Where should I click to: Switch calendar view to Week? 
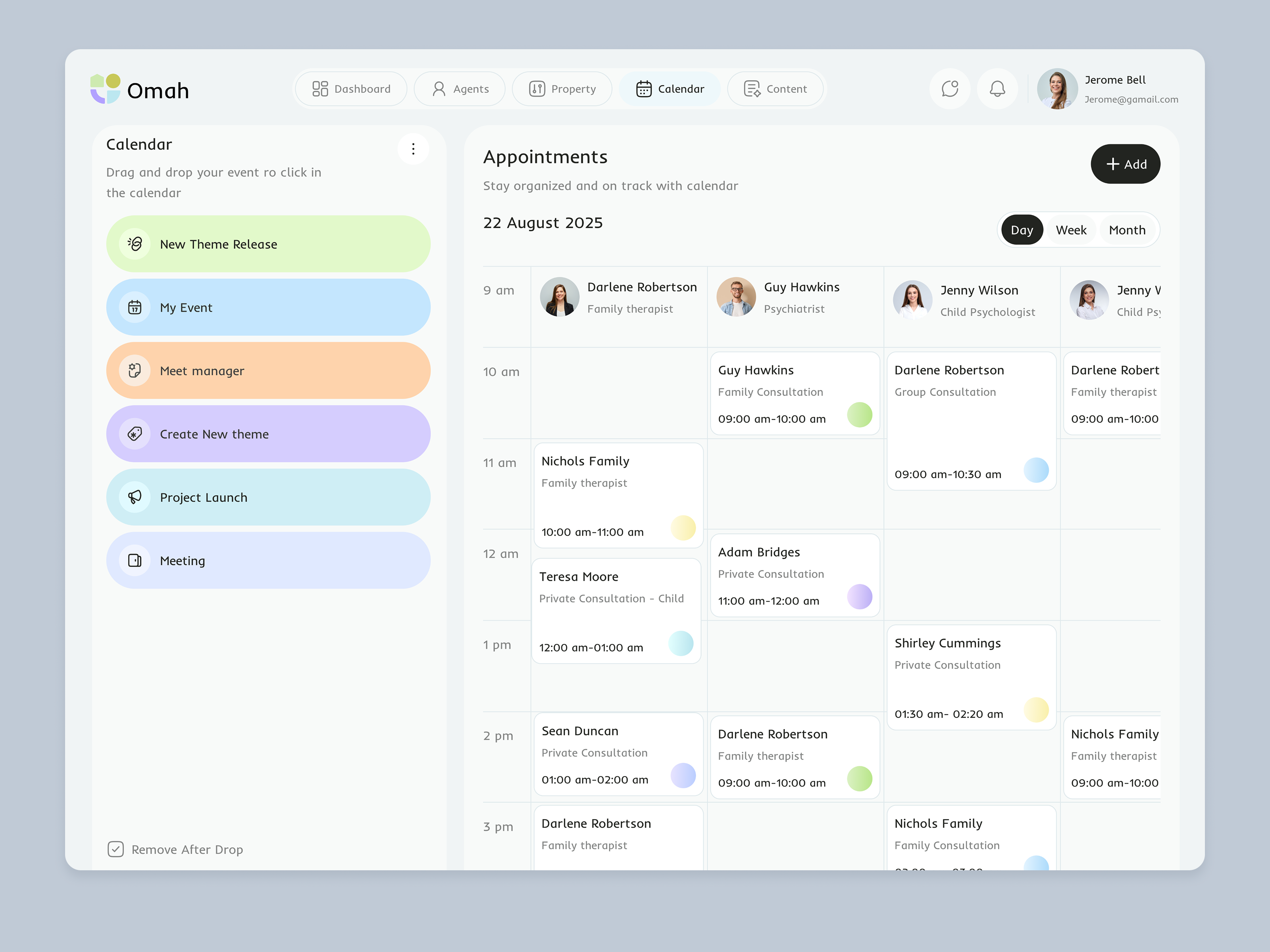1070,230
